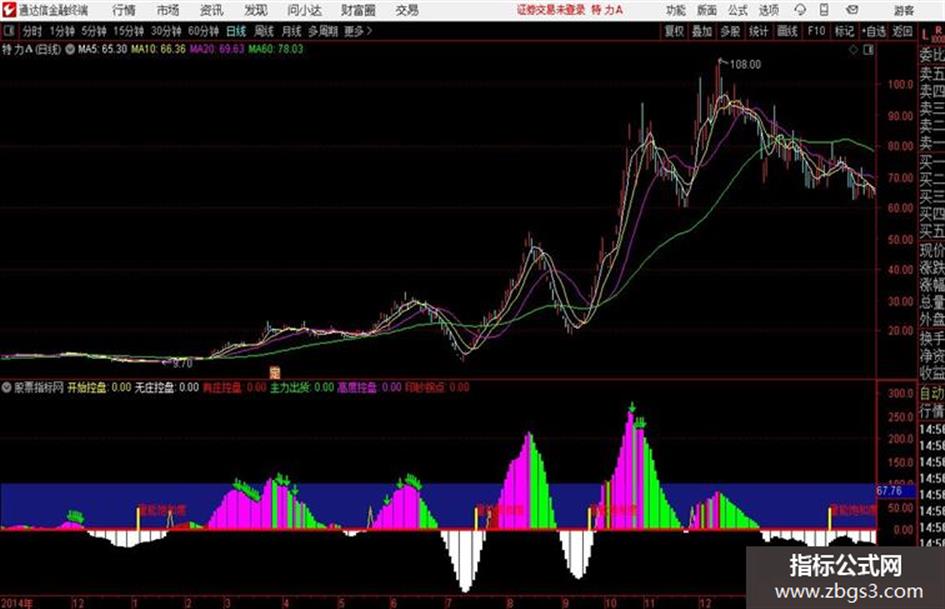Click the MA60: 78.03 value
Image resolution: width=945 pixels, height=609 pixels.
click(x=276, y=49)
